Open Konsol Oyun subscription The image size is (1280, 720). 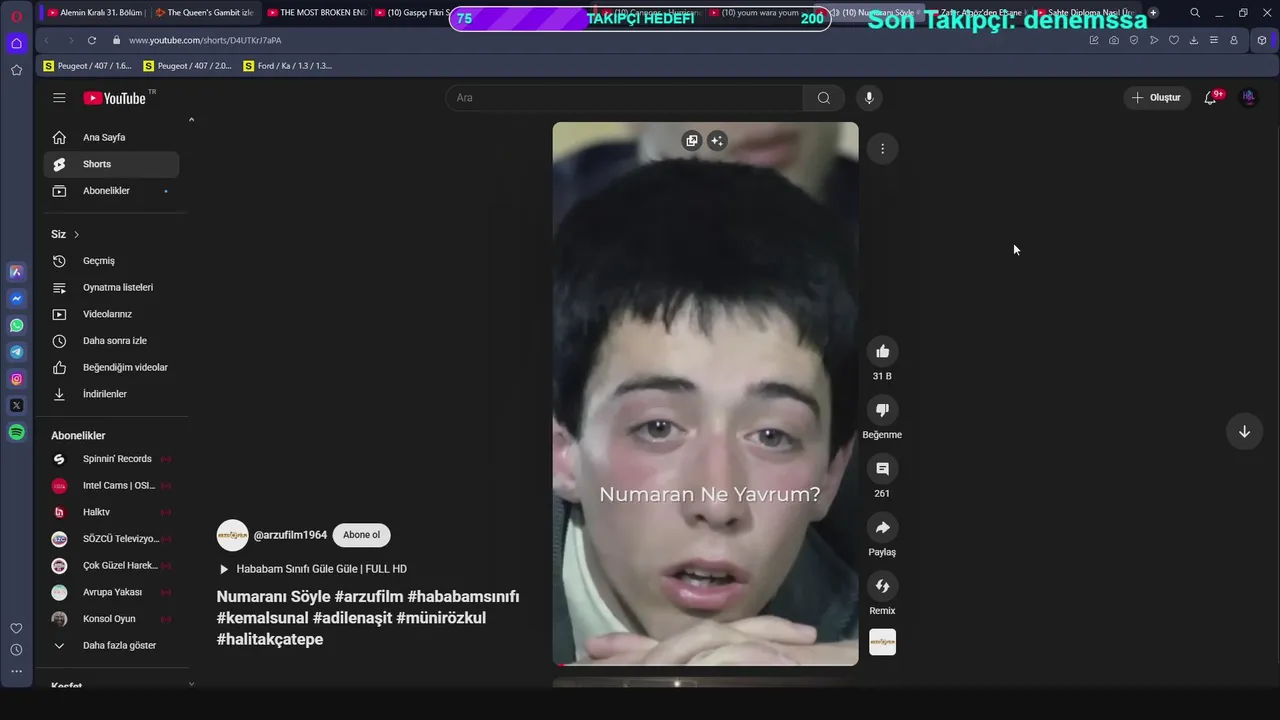[x=111, y=619]
